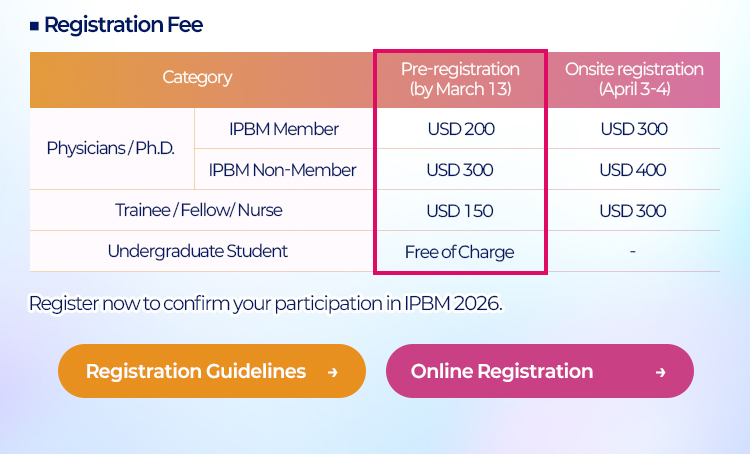Click the Onsite registration (April 3-4) header
Screen dimensions: 750x454
click(634, 79)
